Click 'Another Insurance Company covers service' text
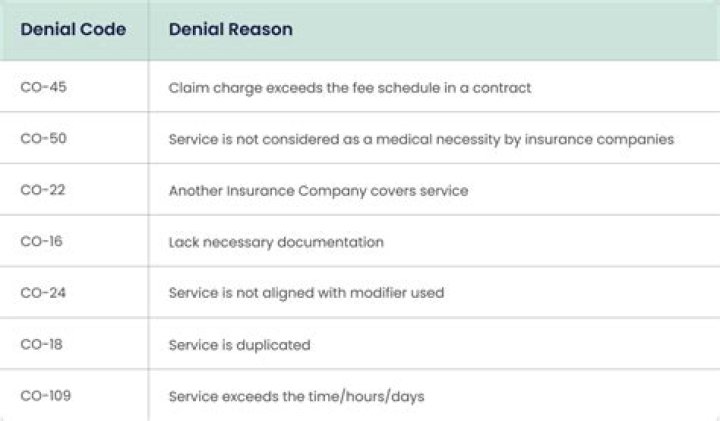Screen dimensions: 720x421 pos(319,191)
